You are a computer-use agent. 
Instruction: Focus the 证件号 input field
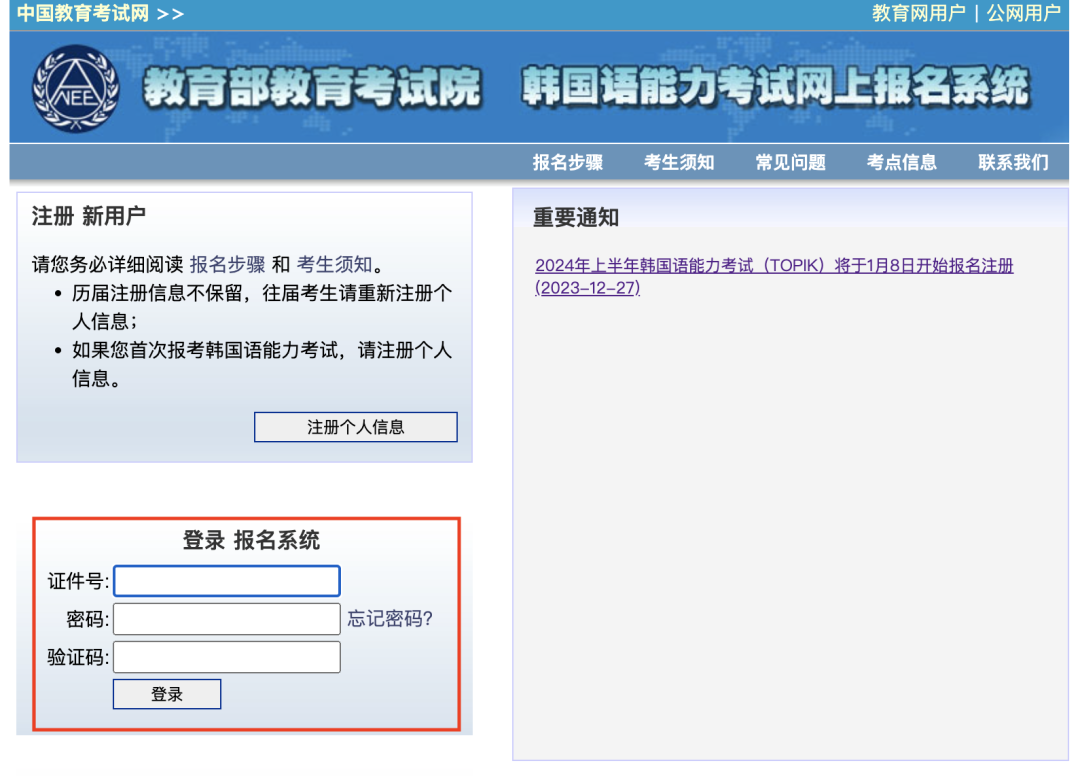227,580
